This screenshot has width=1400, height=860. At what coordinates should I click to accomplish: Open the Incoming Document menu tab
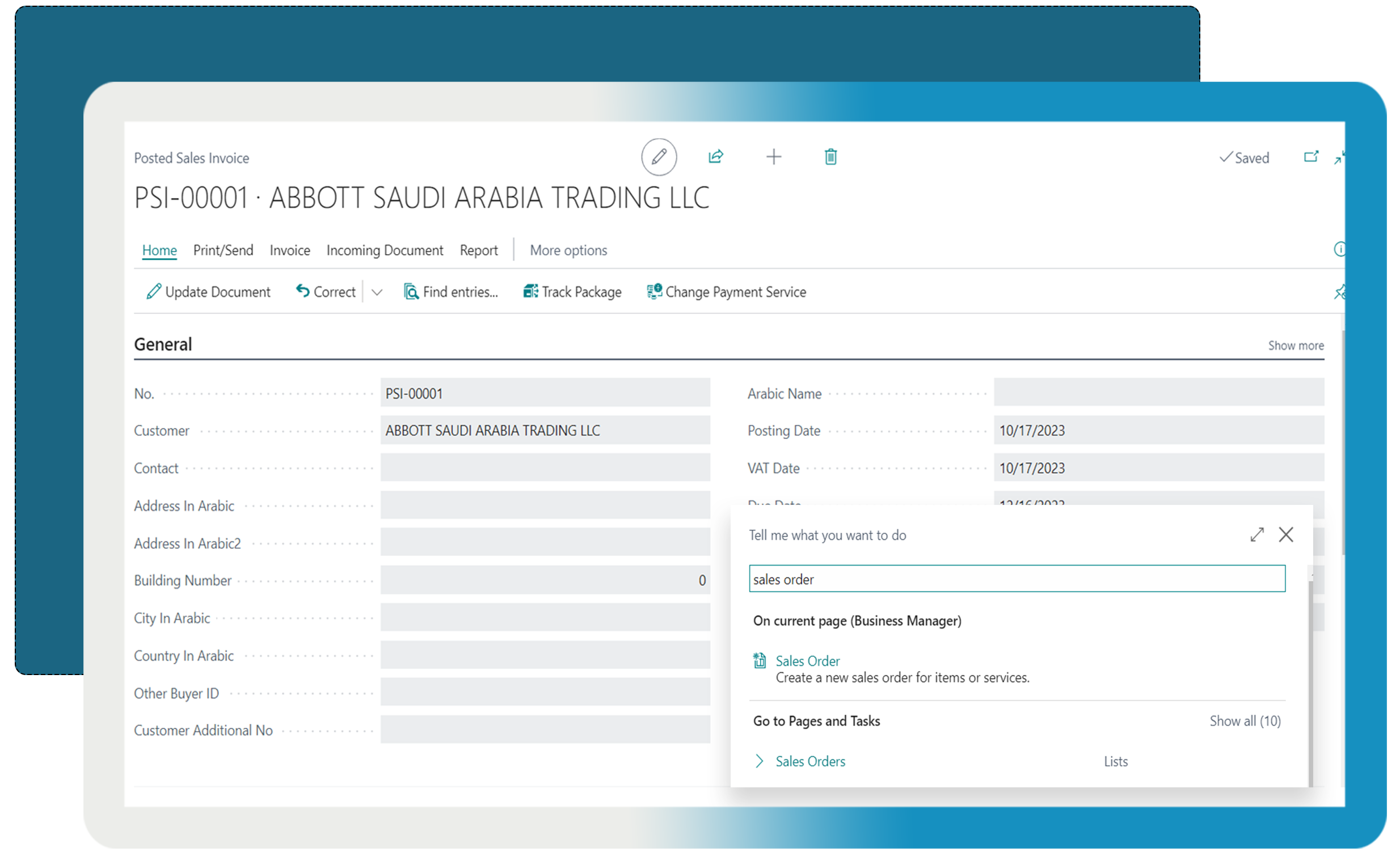[x=385, y=250]
